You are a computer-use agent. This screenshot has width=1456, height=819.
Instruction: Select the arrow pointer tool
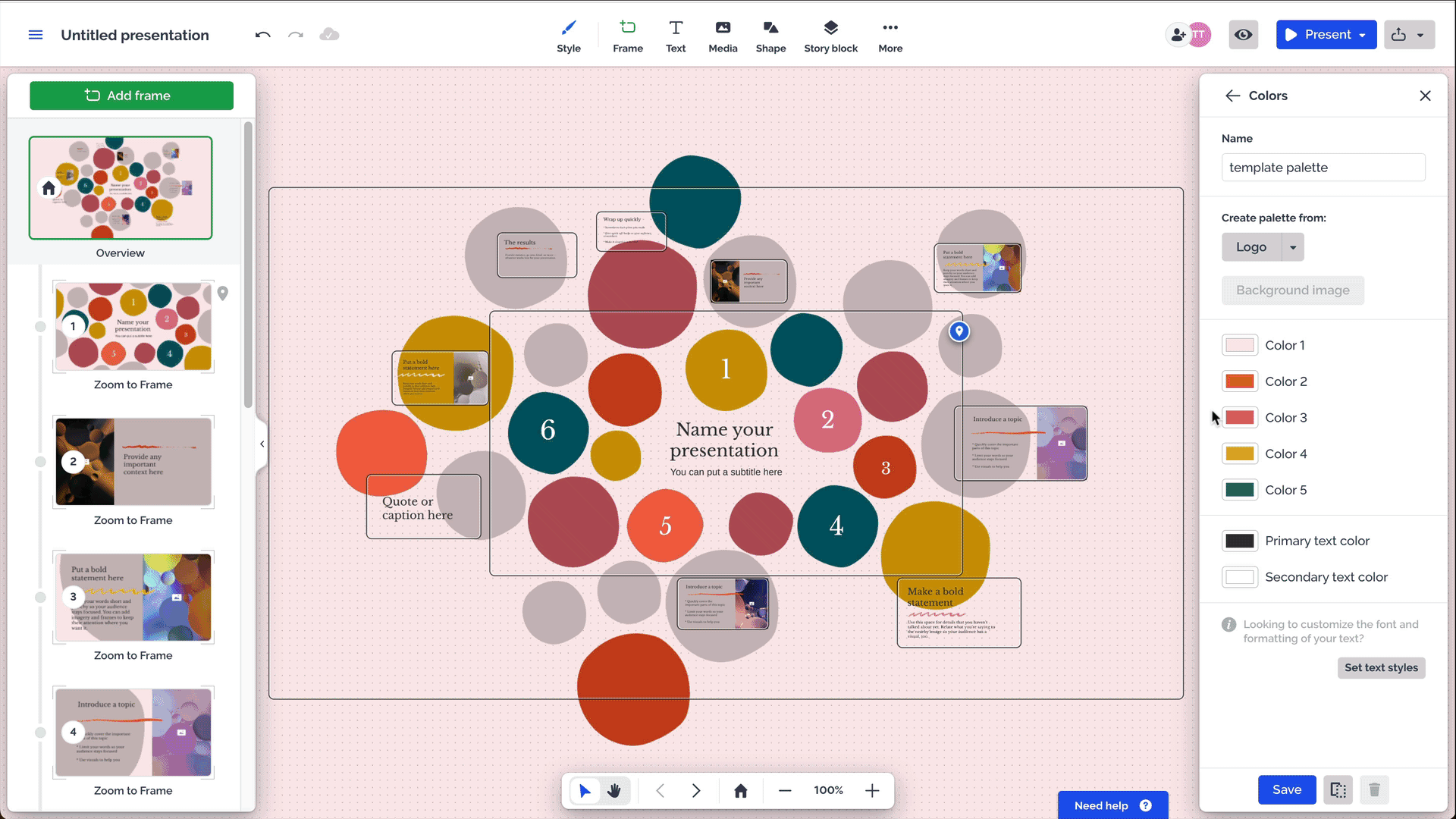coord(585,791)
